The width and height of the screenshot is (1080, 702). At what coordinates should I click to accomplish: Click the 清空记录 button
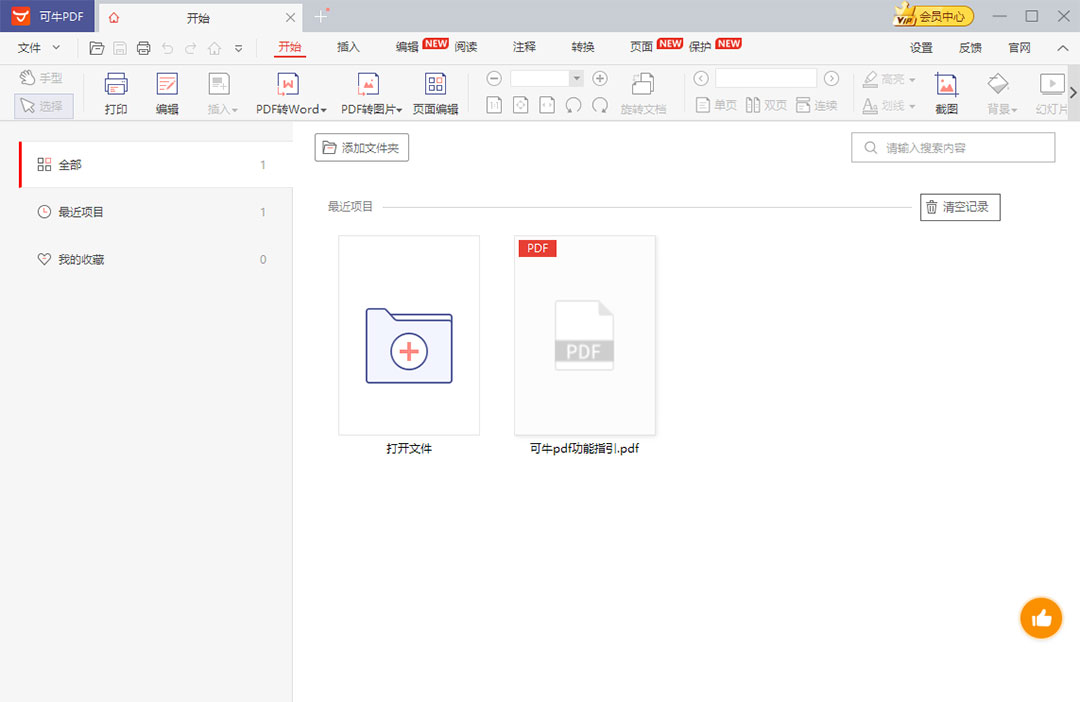point(959,207)
